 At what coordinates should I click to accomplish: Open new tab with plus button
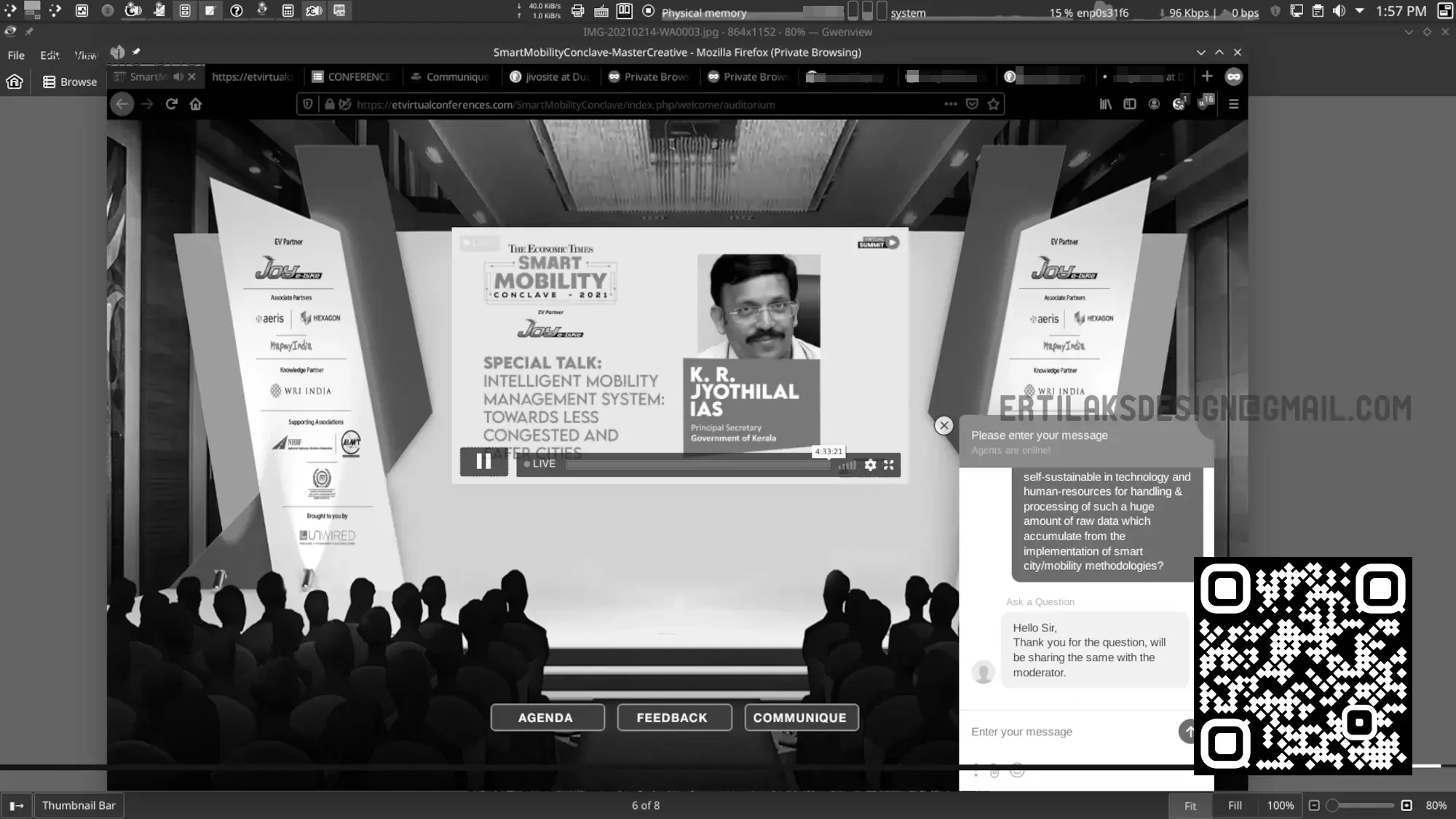point(1207,76)
